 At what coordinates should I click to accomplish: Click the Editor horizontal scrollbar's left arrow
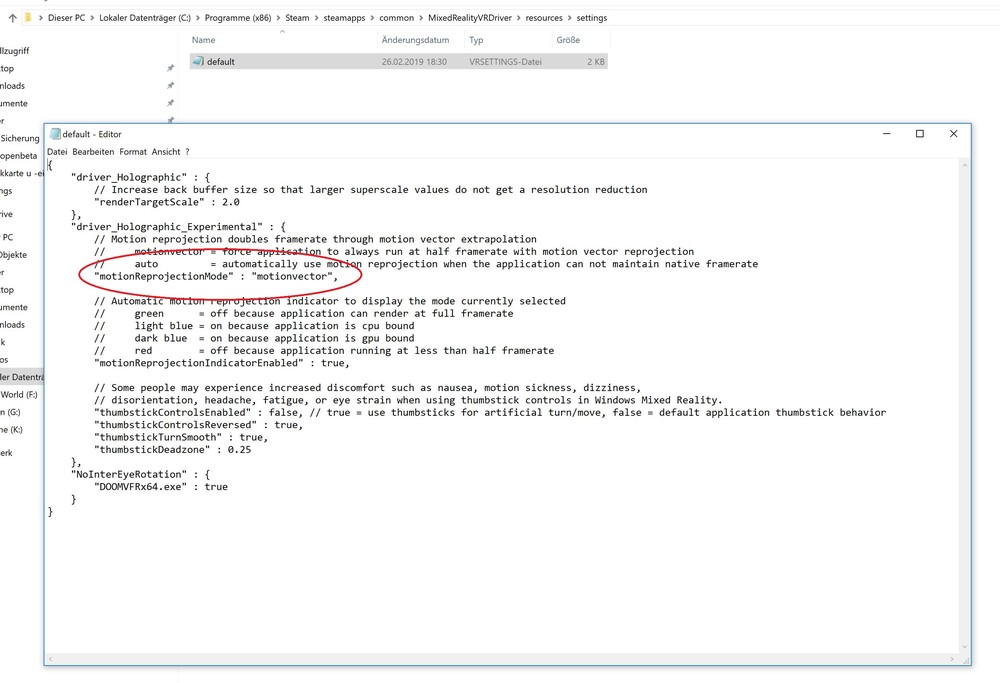[x=50, y=659]
